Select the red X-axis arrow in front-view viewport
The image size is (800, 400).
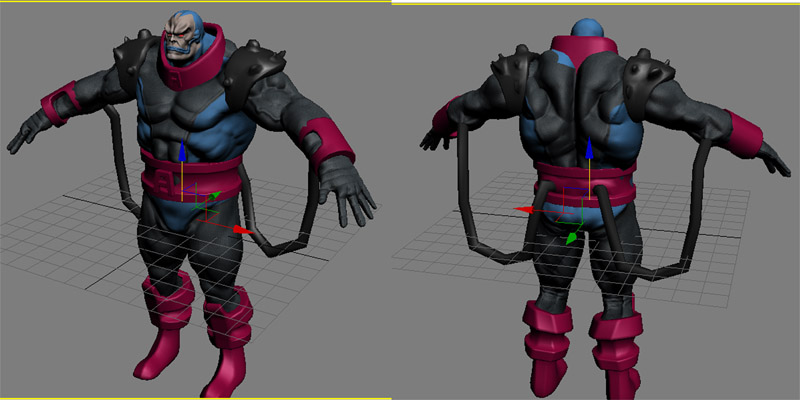point(243,230)
